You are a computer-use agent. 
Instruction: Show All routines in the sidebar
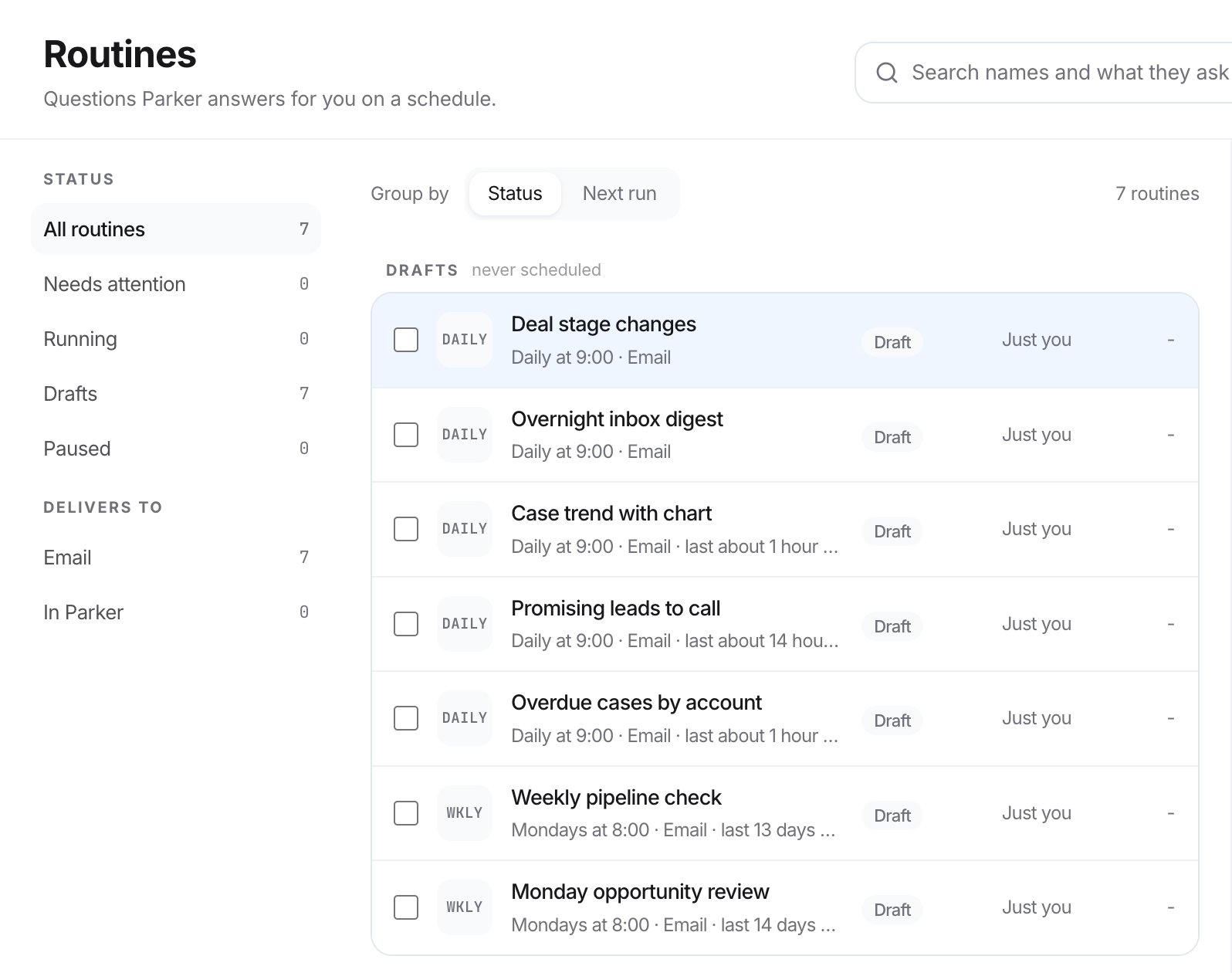click(176, 229)
